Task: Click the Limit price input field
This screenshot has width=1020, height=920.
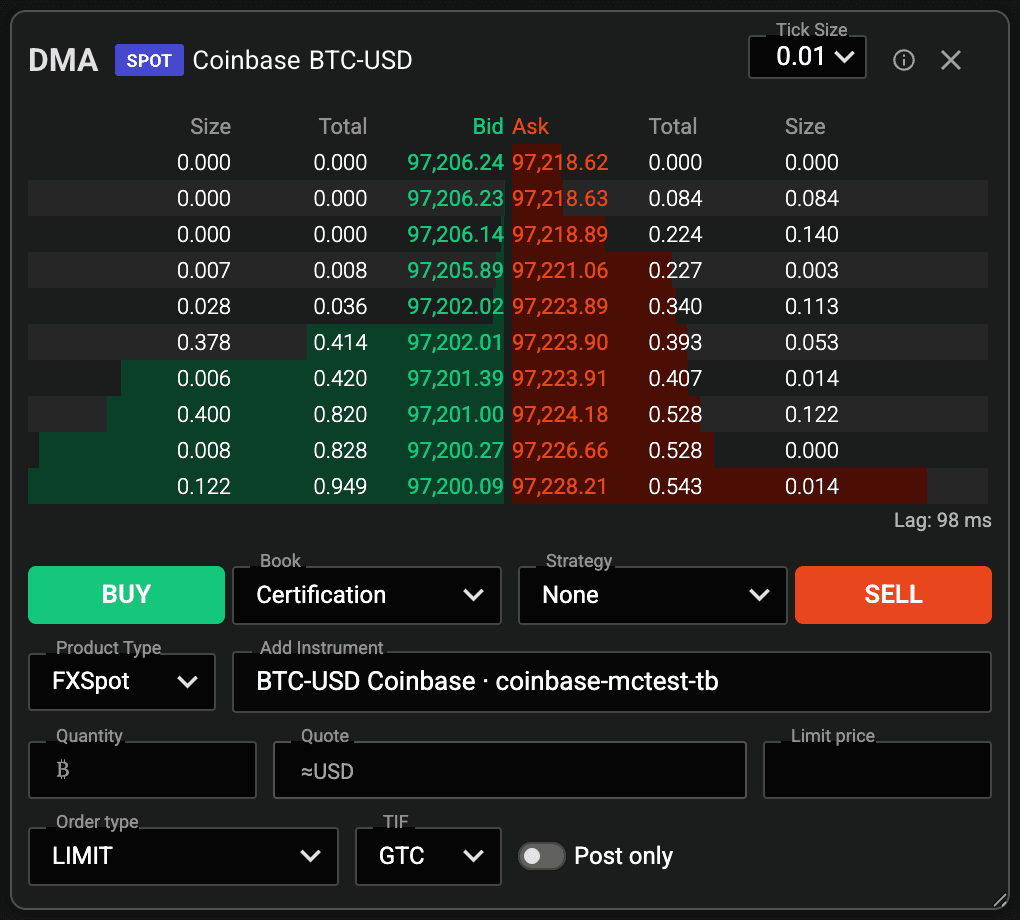Action: (877, 770)
